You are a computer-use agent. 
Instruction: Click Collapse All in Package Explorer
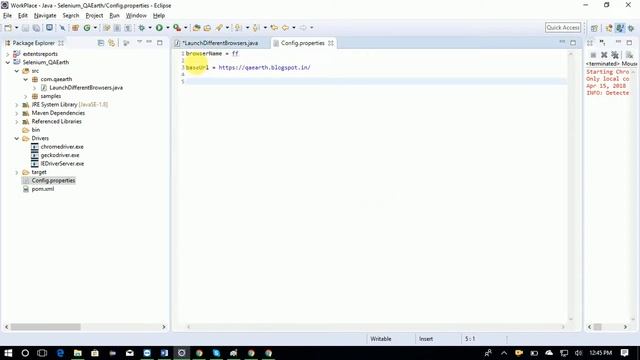coord(101,43)
